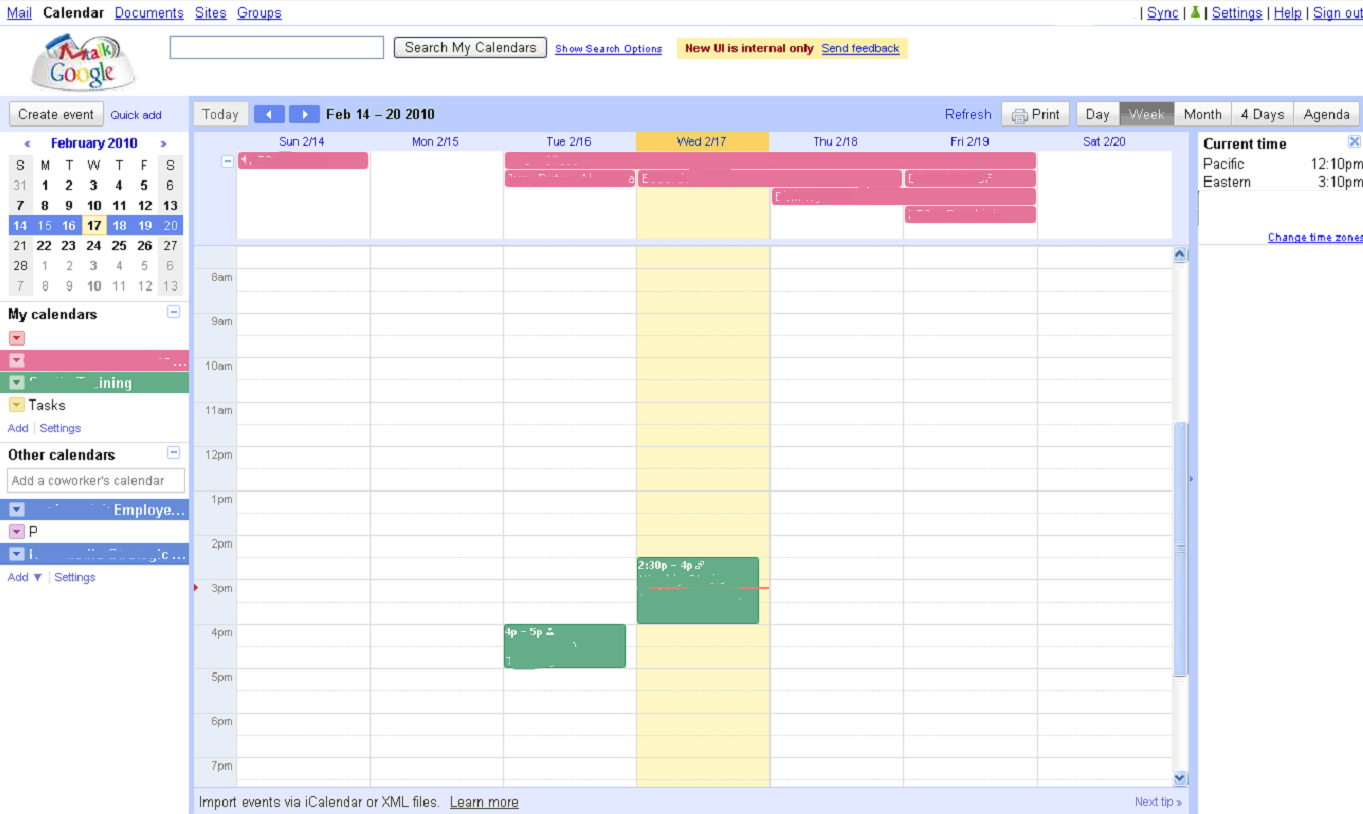
Task: Open the green Labs flask icon
Action: 1194,13
